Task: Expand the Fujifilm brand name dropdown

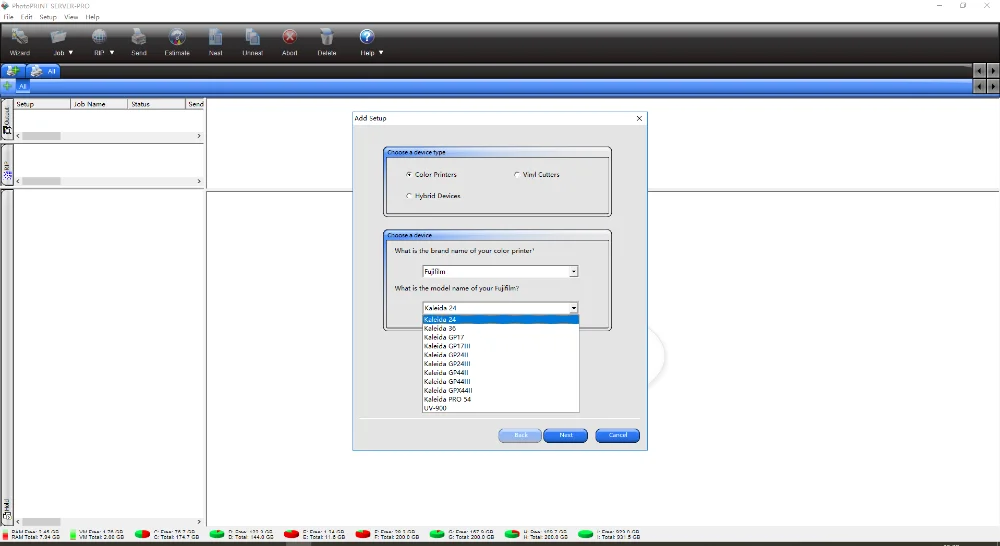Action: [573, 272]
